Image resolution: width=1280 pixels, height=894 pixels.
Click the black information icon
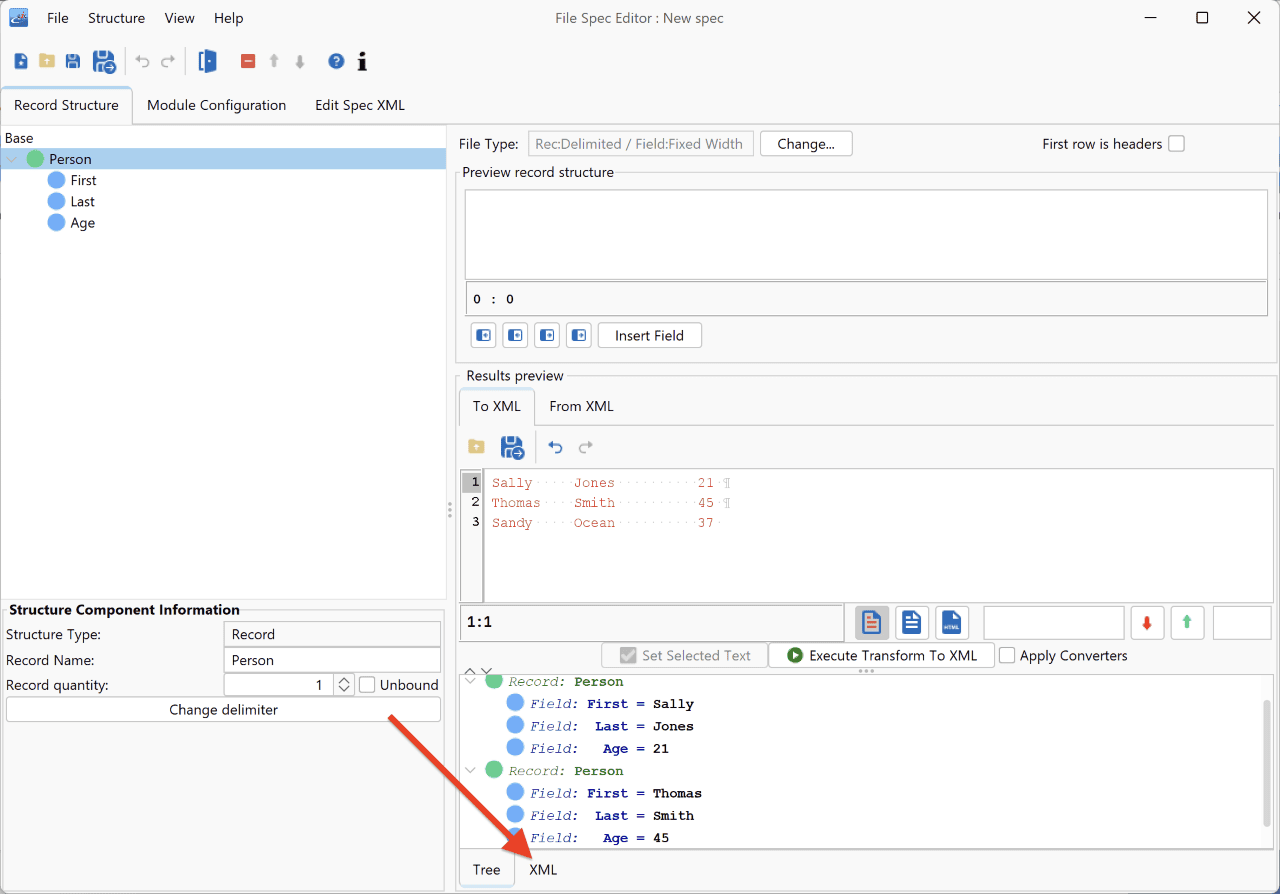(362, 62)
